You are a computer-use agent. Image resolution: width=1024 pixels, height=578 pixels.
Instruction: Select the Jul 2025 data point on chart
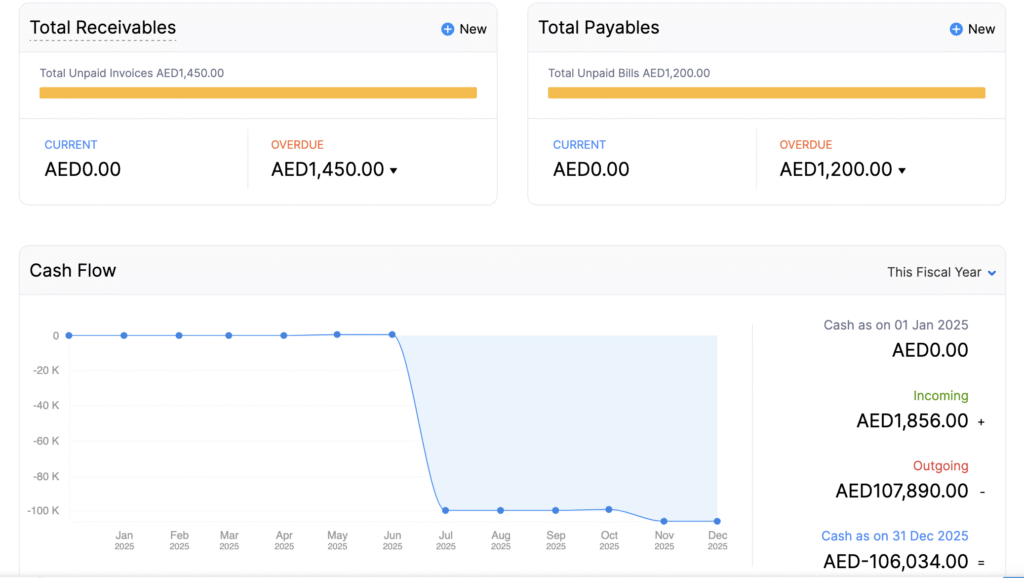[446, 509]
